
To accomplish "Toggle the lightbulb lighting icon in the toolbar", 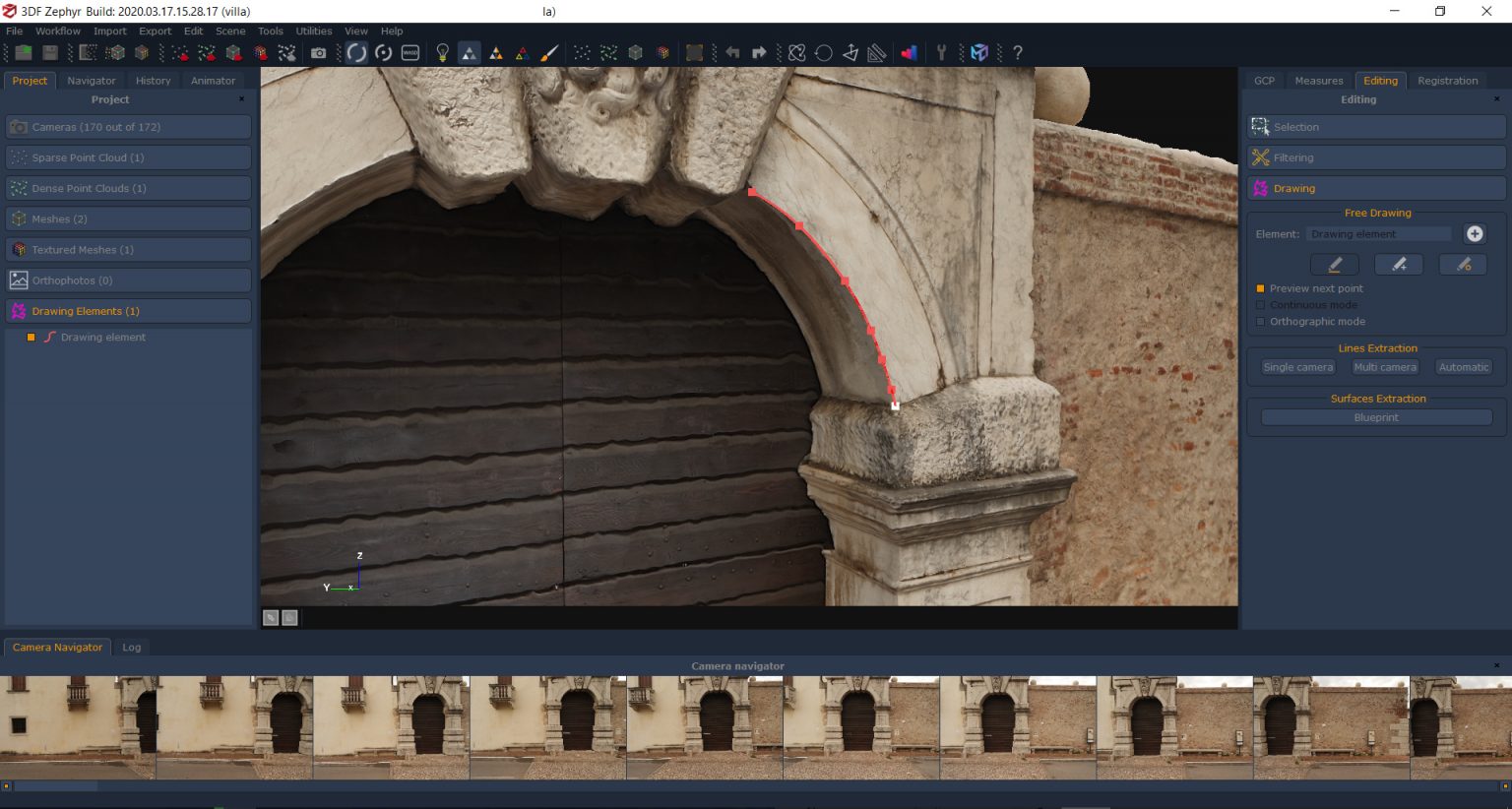I will pos(440,52).
